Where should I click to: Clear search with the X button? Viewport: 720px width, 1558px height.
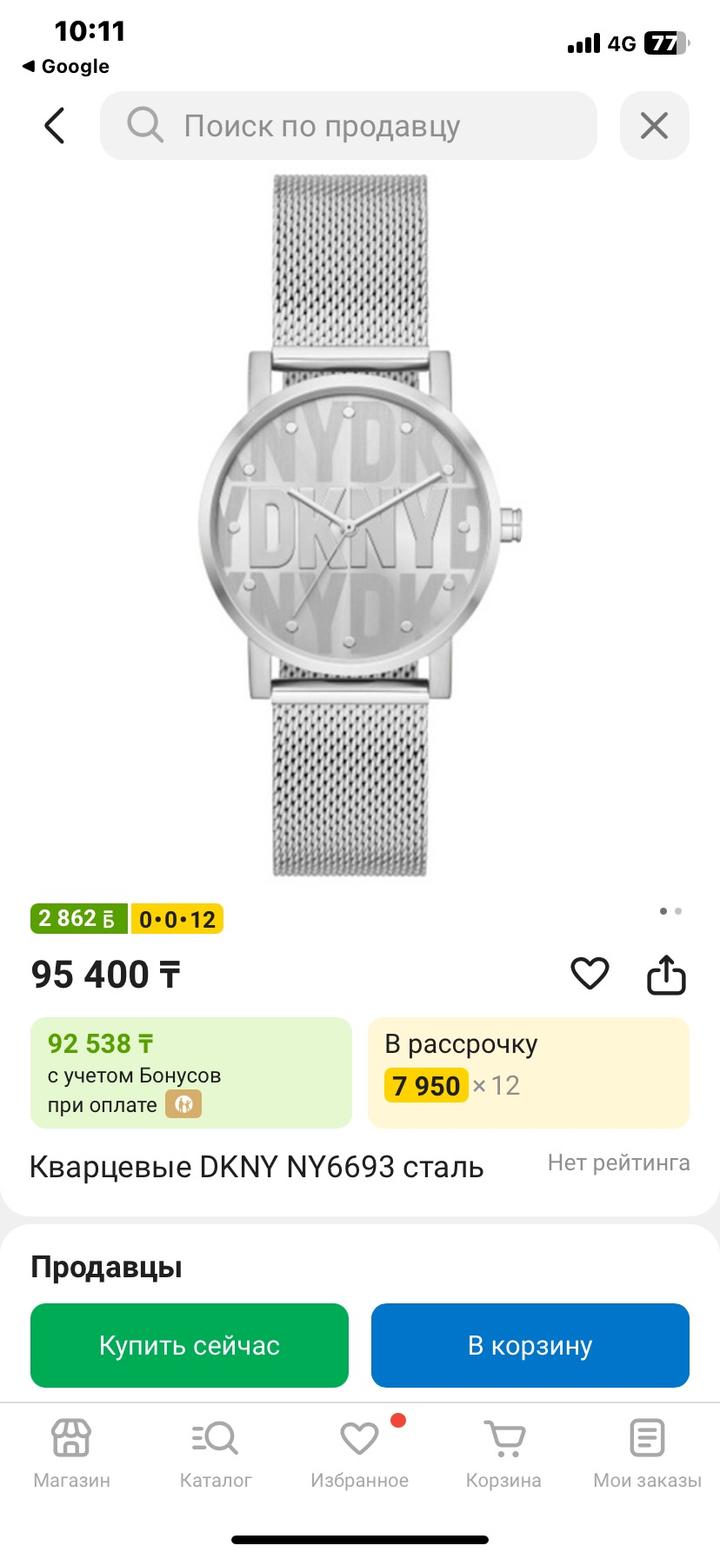(654, 126)
